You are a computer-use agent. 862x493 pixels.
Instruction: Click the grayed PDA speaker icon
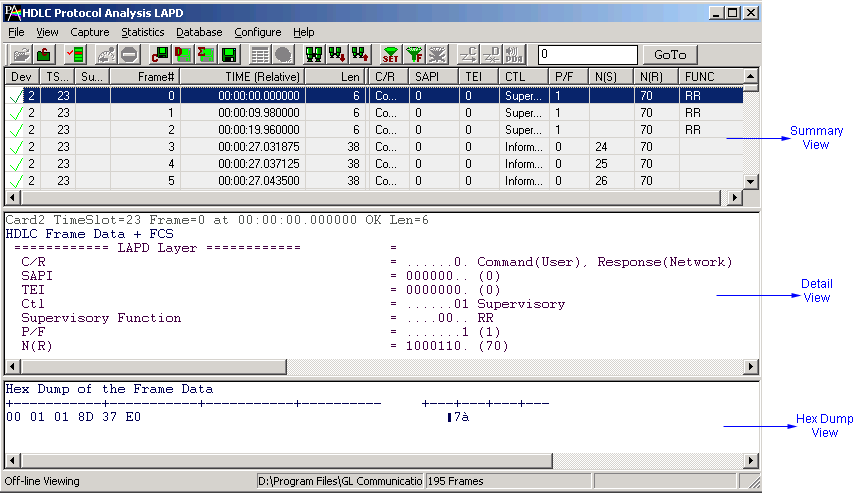pyautogui.click(x=514, y=55)
